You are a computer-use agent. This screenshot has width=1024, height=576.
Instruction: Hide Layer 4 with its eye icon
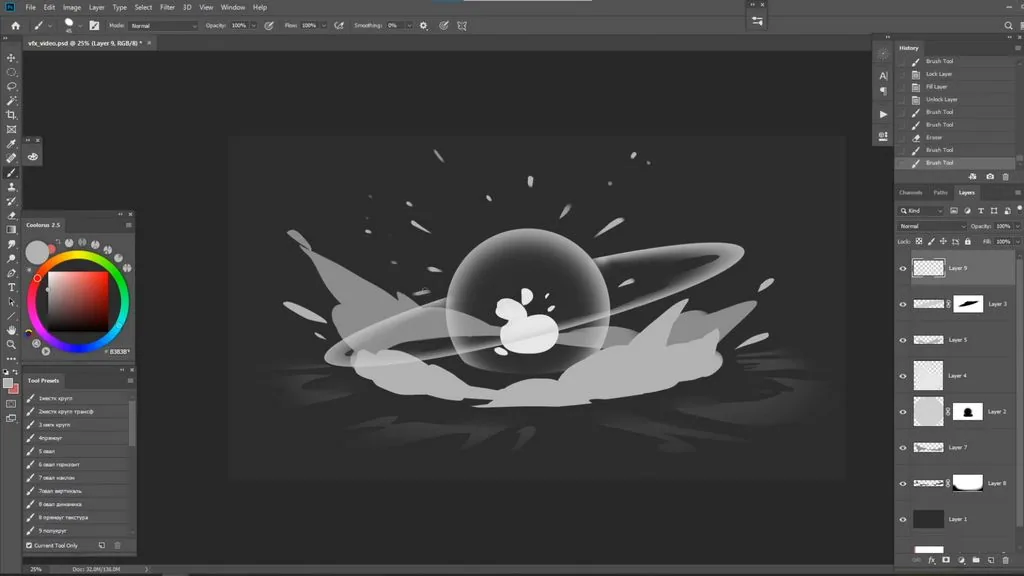tap(903, 376)
